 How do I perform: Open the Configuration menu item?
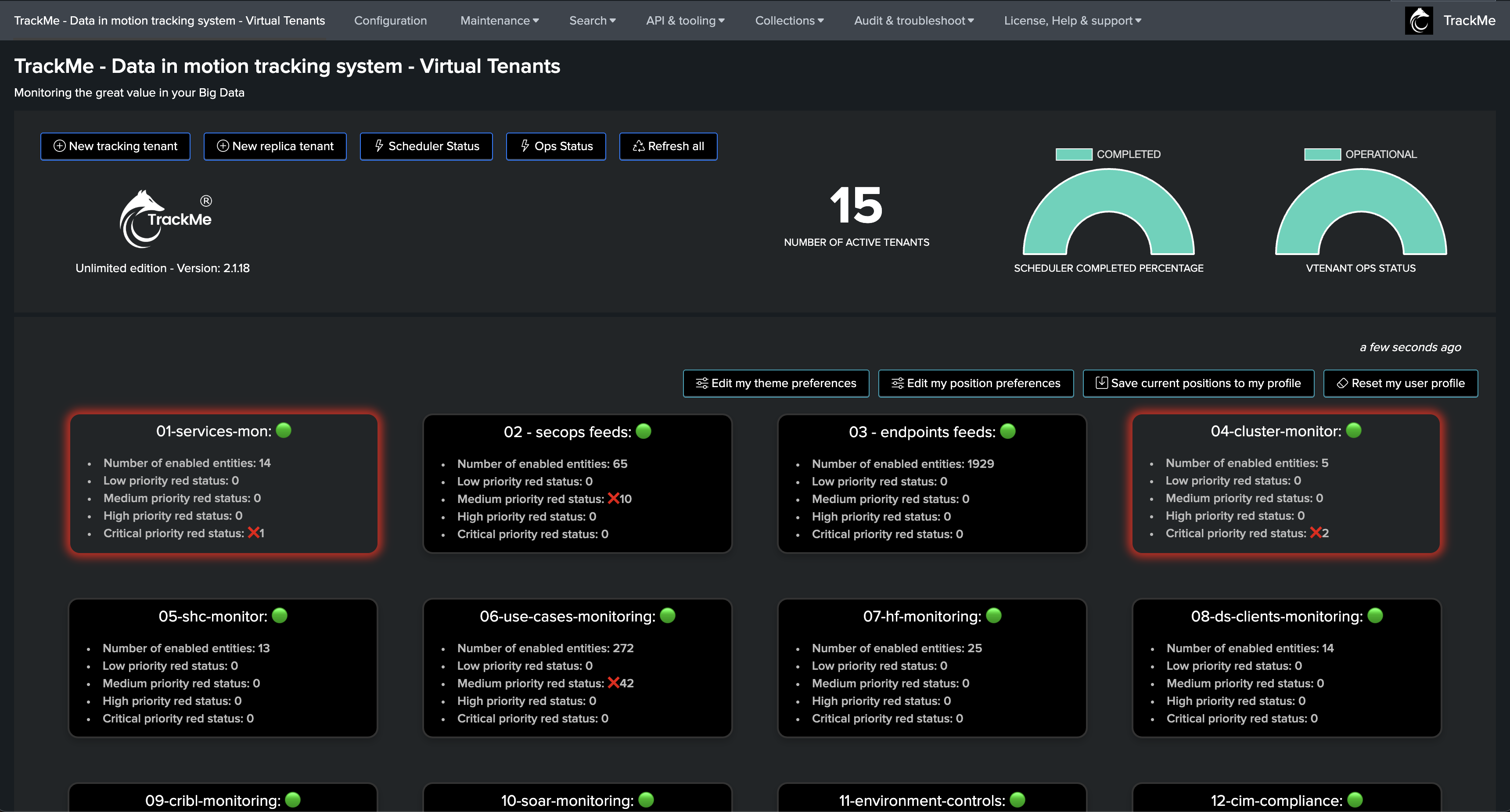point(390,21)
